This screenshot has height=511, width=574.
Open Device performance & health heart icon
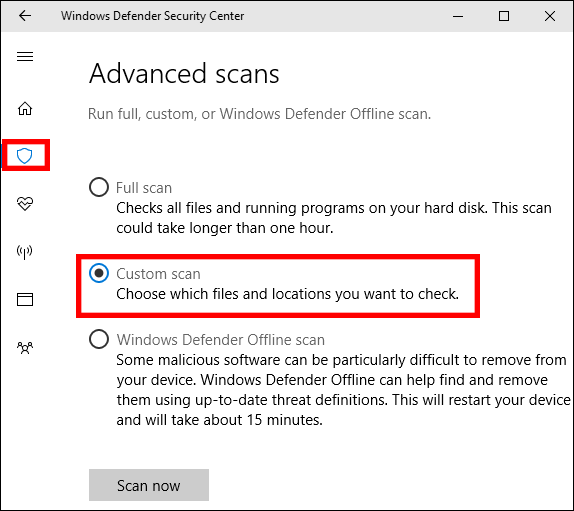(x=25, y=204)
